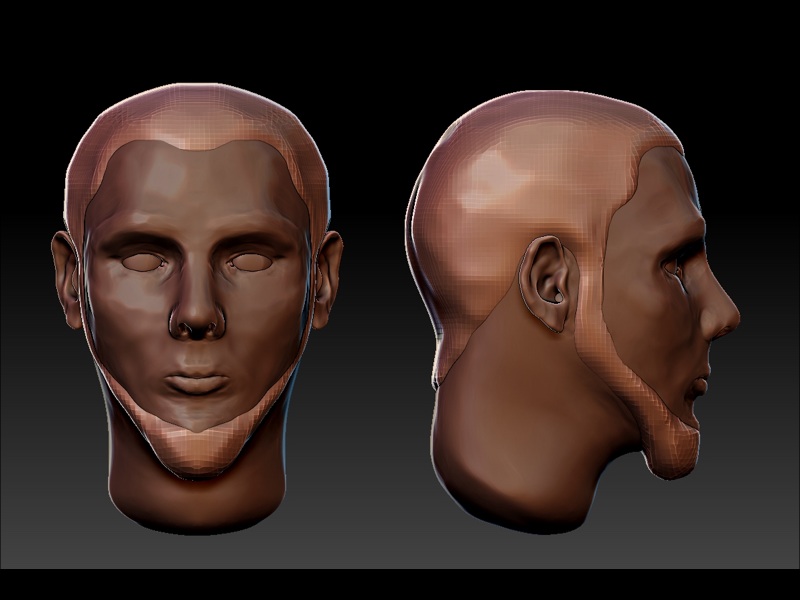Click the black strip below the canvas
The height and width of the screenshot is (600, 800).
coord(400,585)
